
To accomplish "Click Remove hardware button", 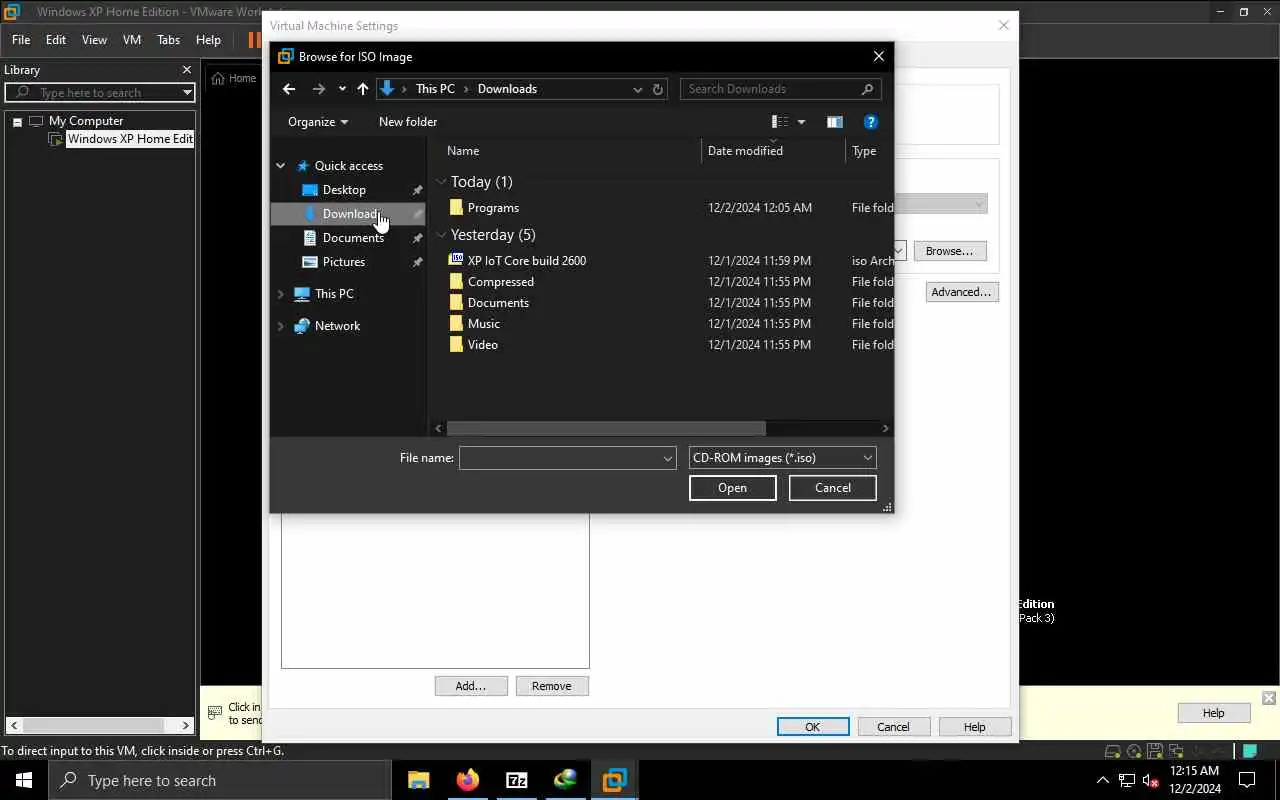I will (552, 686).
